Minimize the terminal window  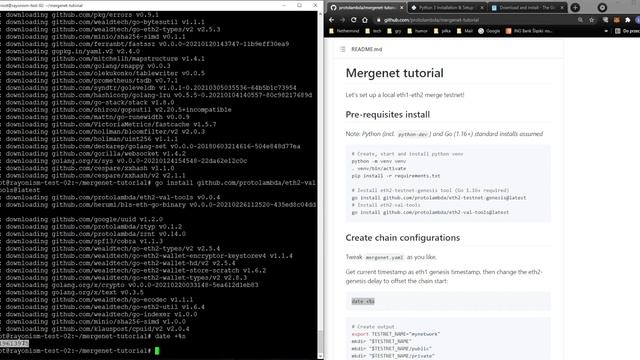(x=284, y=5)
